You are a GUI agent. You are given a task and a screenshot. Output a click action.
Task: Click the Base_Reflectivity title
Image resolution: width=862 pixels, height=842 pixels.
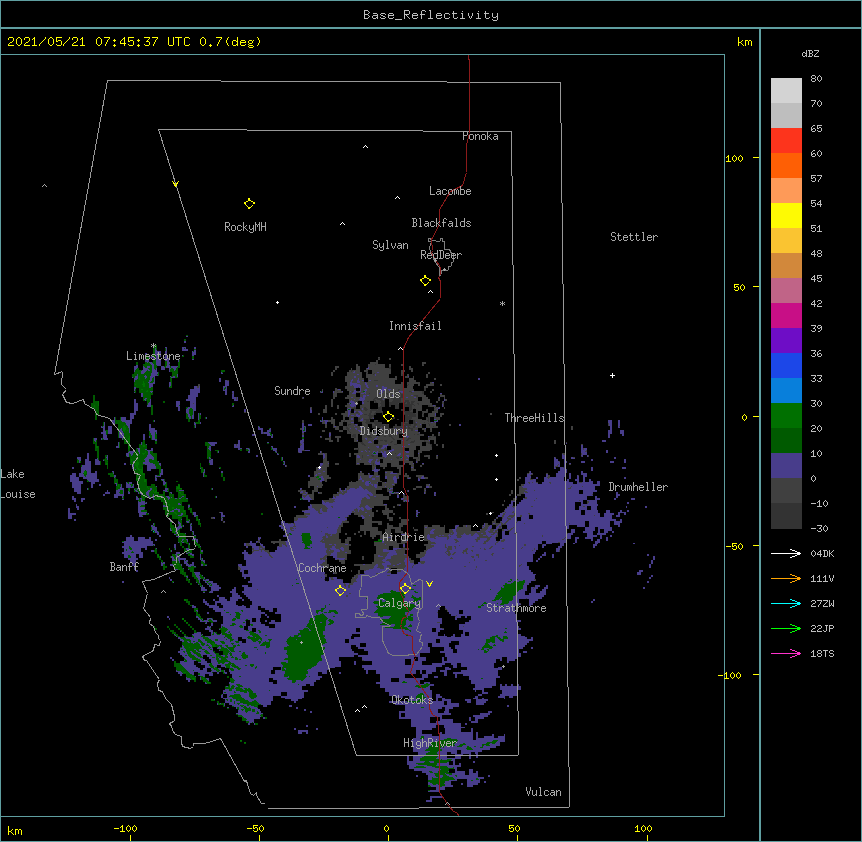point(431,15)
